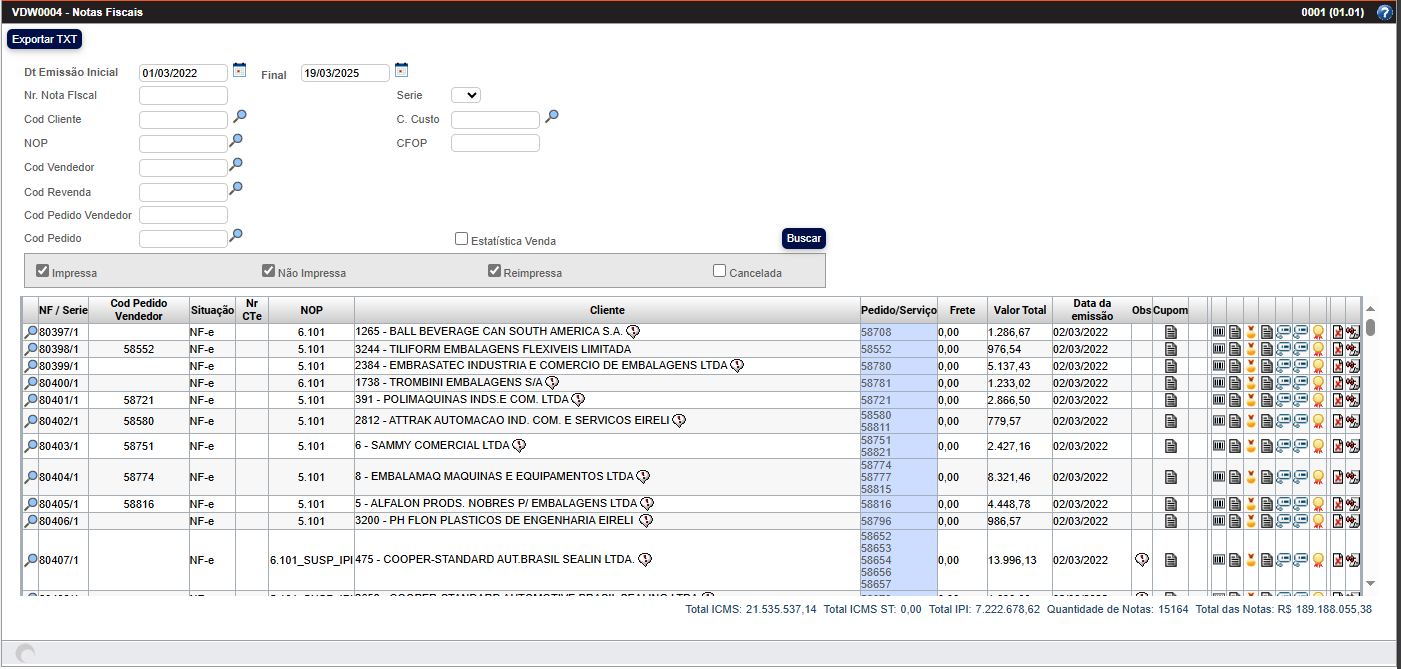Image resolution: width=1401 pixels, height=669 pixels.
Task: Open the Final date calendar picker
Action: click(x=401, y=70)
